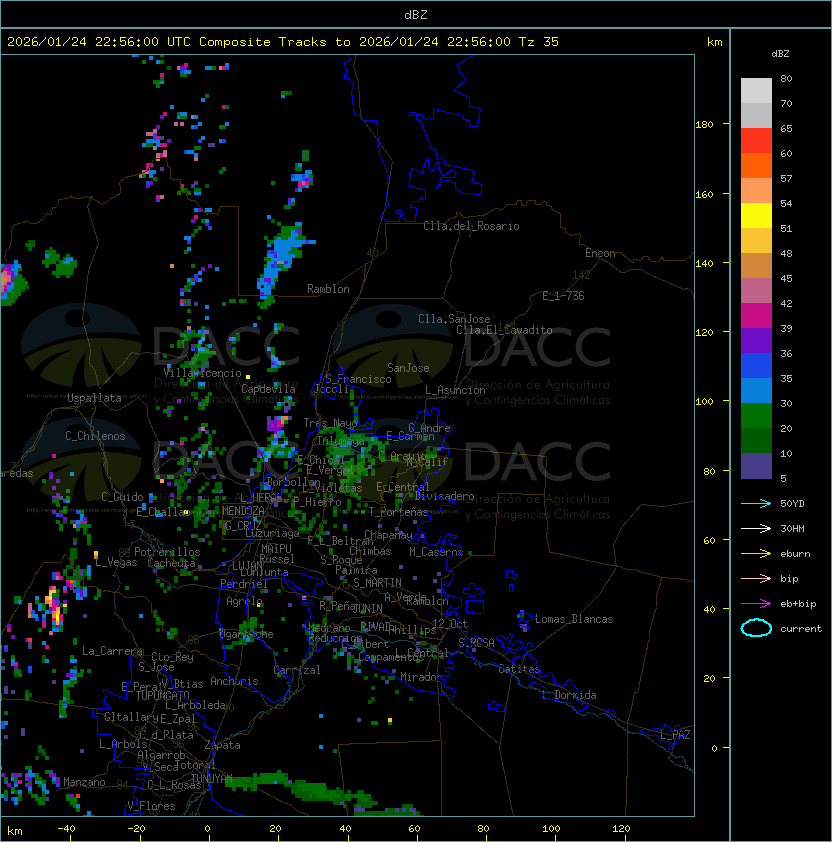Image resolution: width=832 pixels, height=842 pixels.
Task: Click the 'Anchoris' place label
Action: coord(234,681)
